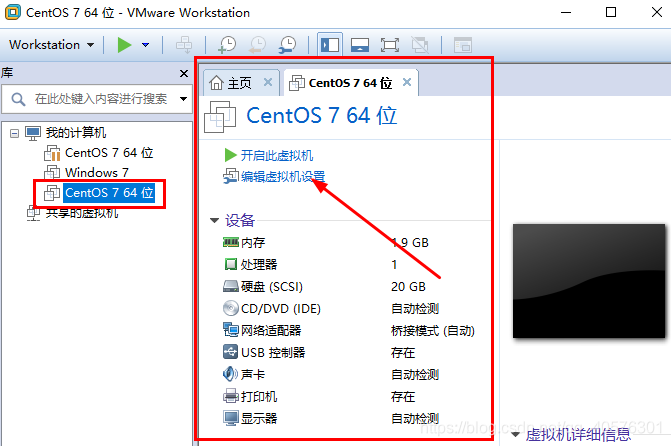Image resolution: width=671 pixels, height=446 pixels.
Task: Select Windows 7 in the library
Action: 96,172
